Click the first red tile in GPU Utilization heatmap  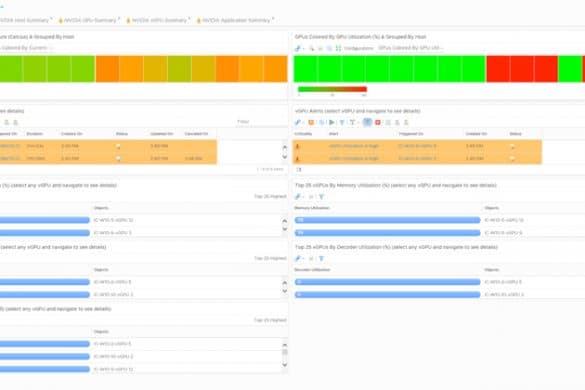(x=498, y=69)
